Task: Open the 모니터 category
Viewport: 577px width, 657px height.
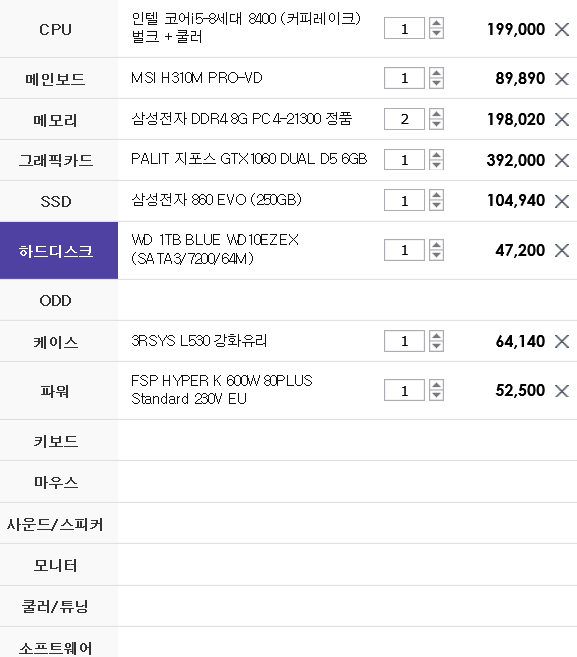Action: pos(59,565)
